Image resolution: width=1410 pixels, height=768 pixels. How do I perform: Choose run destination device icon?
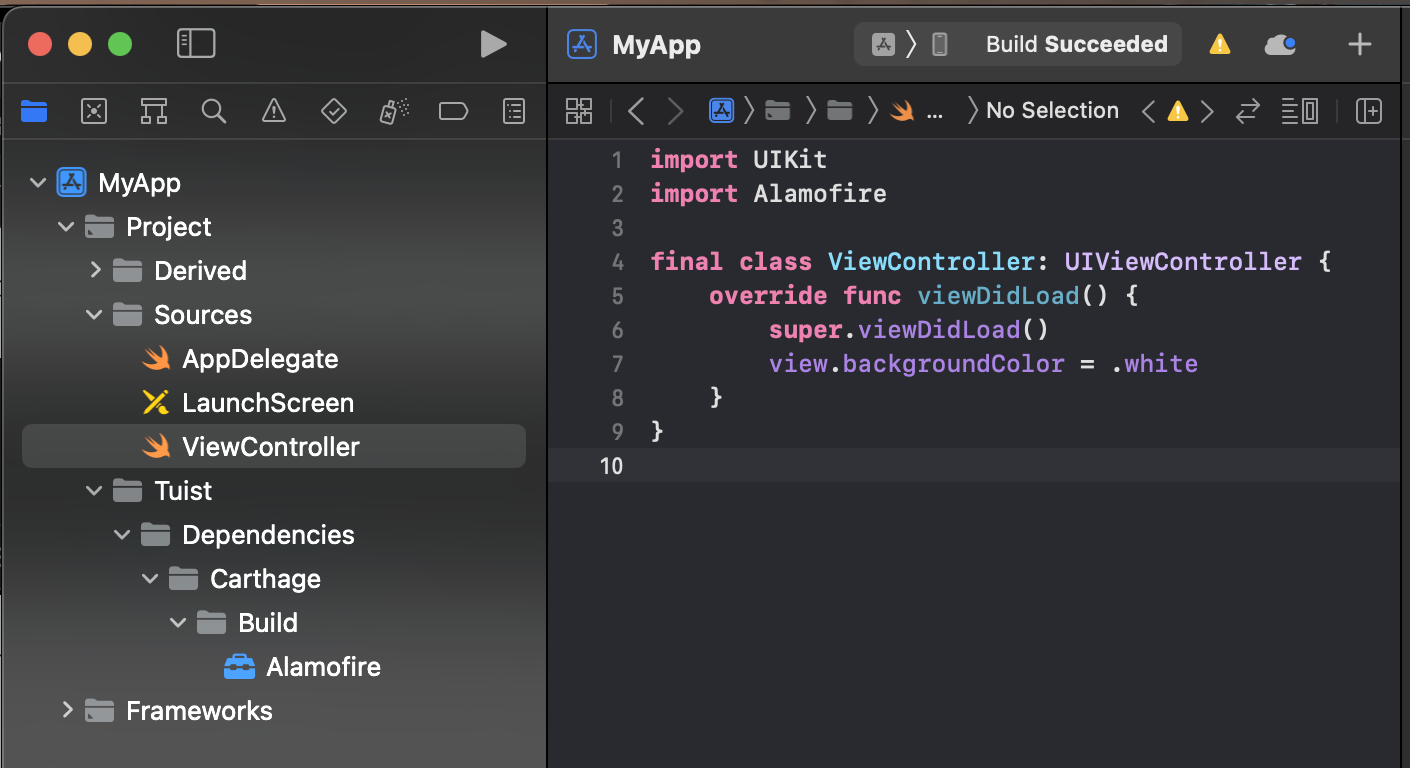940,44
